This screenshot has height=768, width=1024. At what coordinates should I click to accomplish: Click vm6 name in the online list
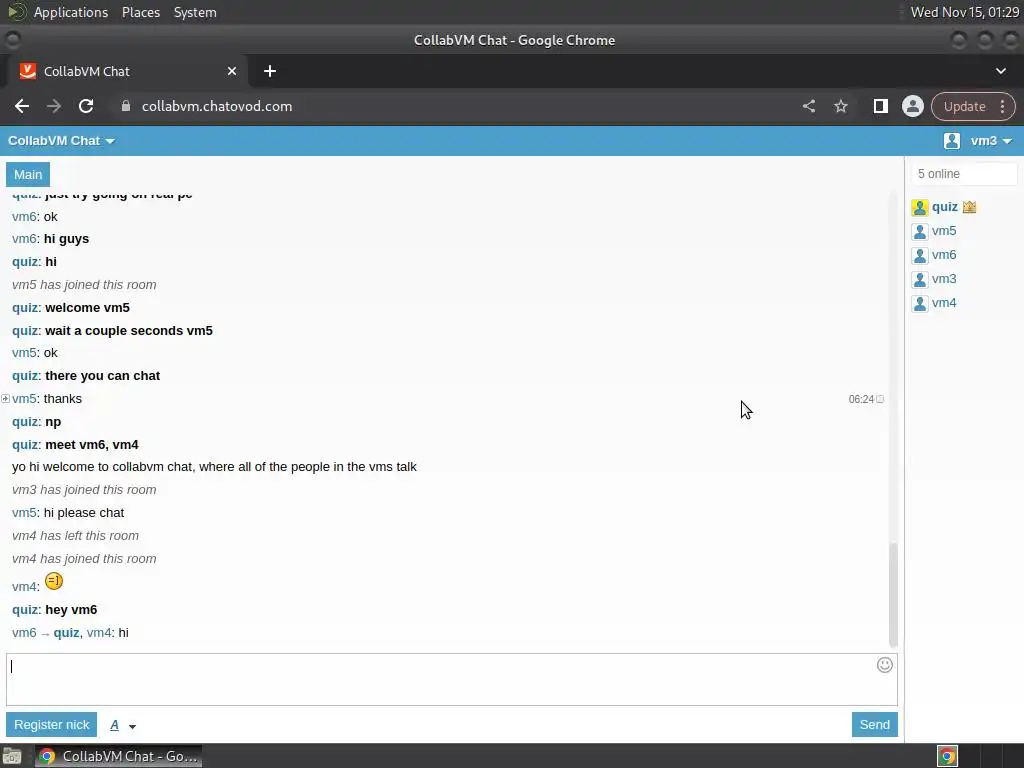pos(944,255)
